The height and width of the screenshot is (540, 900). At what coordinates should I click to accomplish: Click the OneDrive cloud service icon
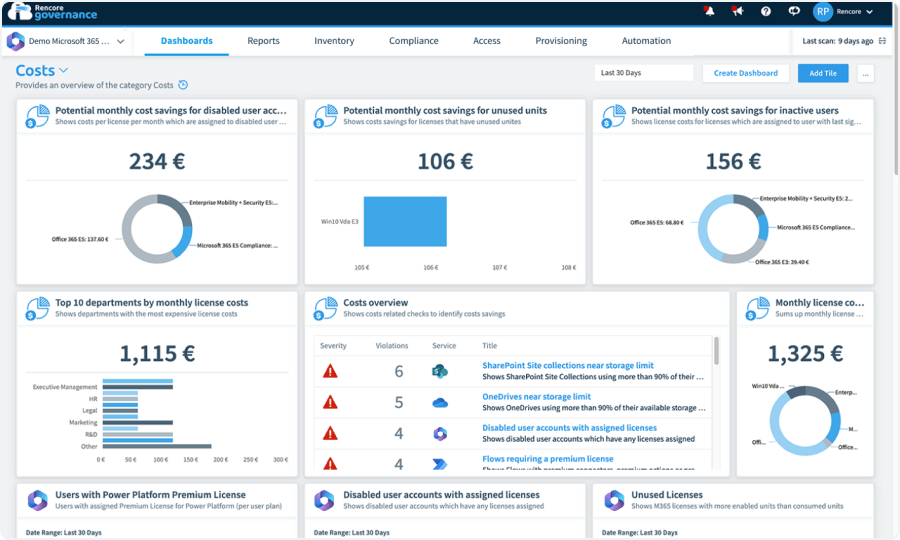[440, 402]
